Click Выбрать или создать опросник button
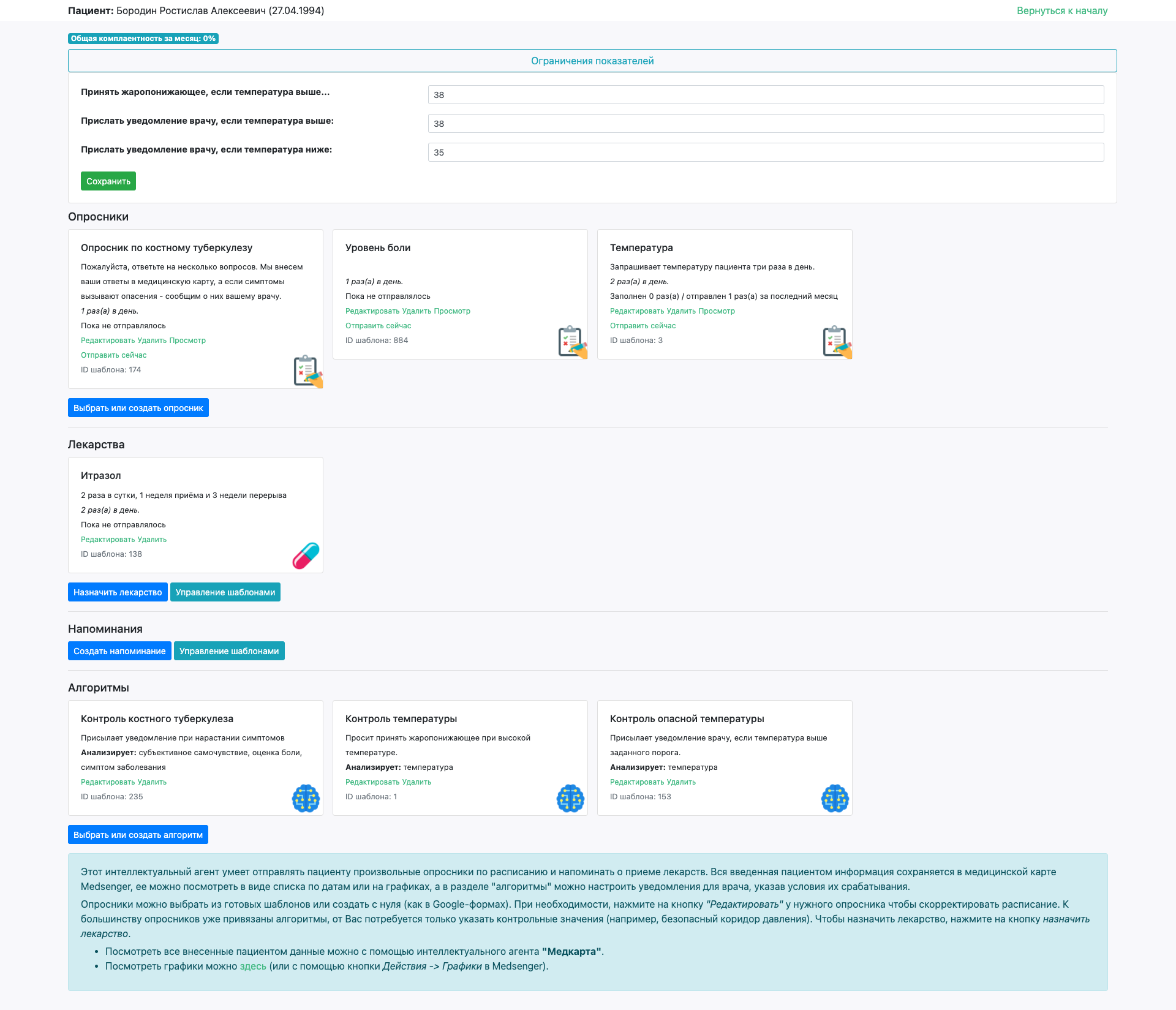The height and width of the screenshot is (1010, 1176). pyautogui.click(x=138, y=408)
